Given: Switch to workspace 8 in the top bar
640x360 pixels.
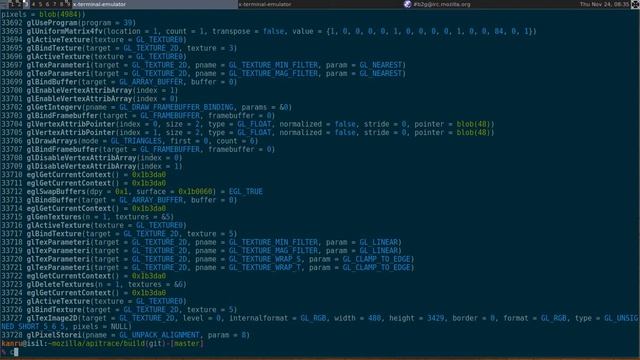Looking at the screenshot, I should [61, 4].
